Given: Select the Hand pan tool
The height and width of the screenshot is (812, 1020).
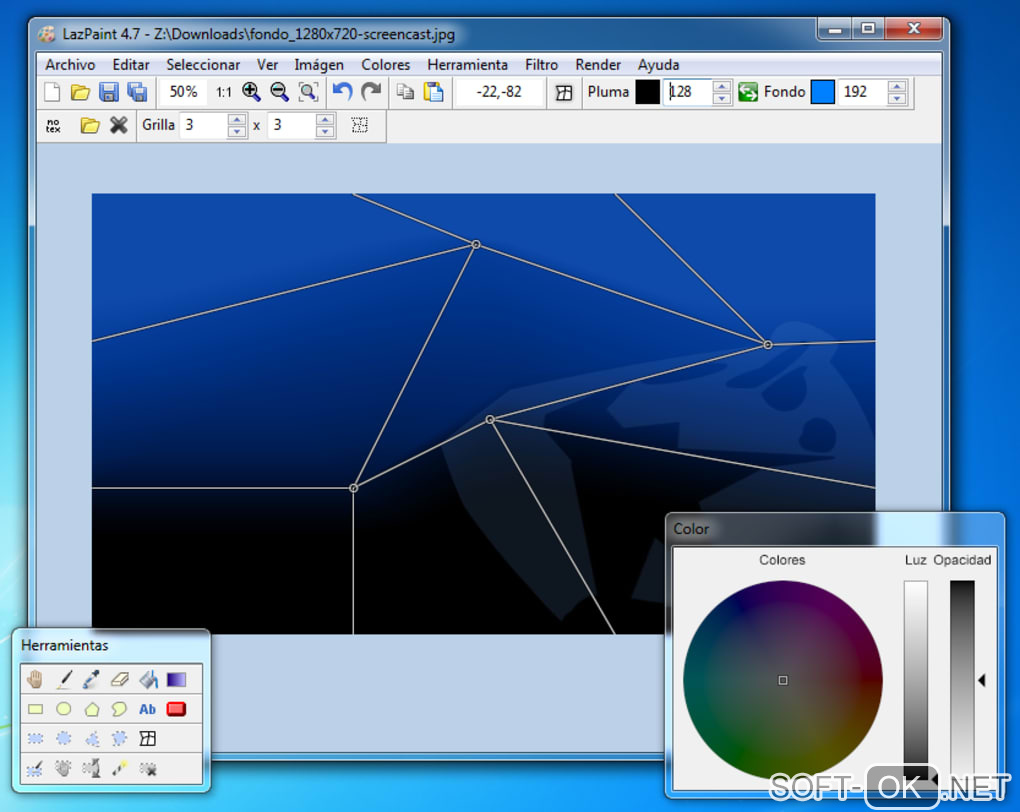Looking at the screenshot, I should (x=36, y=680).
